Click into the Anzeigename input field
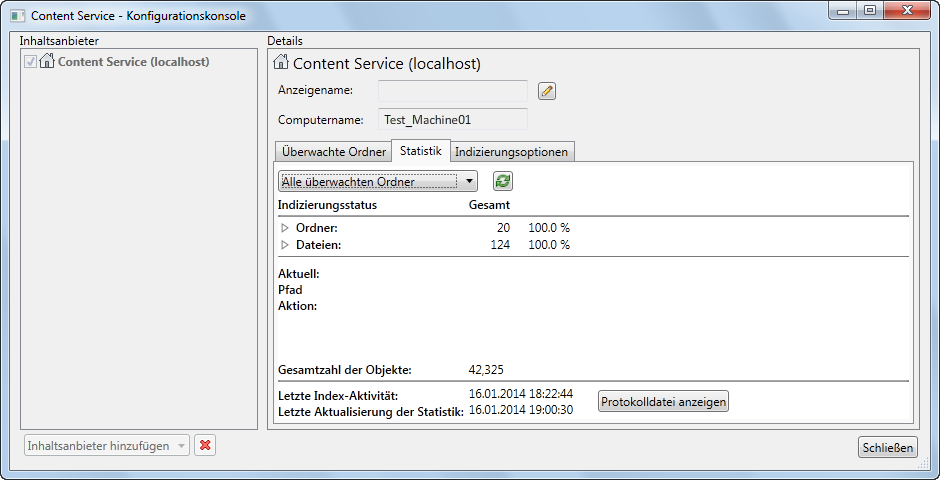 453,91
